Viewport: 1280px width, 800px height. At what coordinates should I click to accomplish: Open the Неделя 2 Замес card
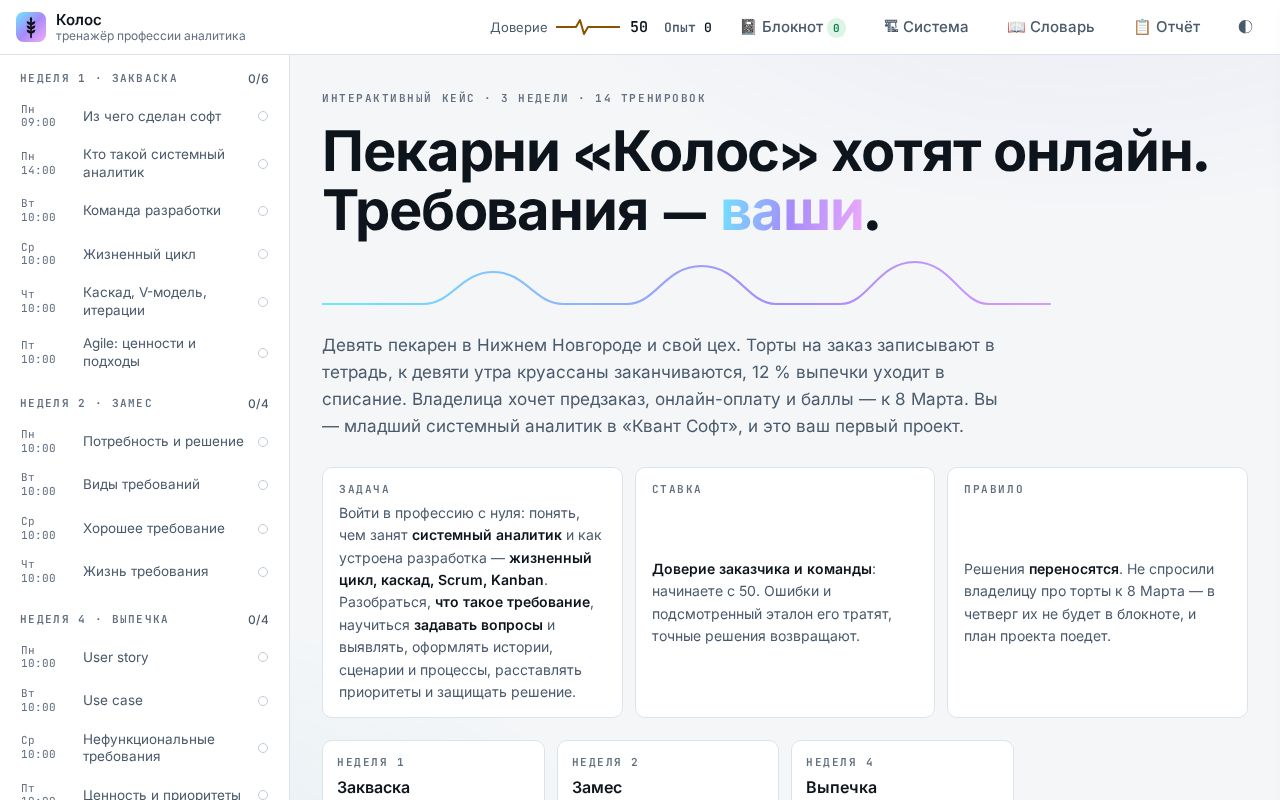pos(668,771)
